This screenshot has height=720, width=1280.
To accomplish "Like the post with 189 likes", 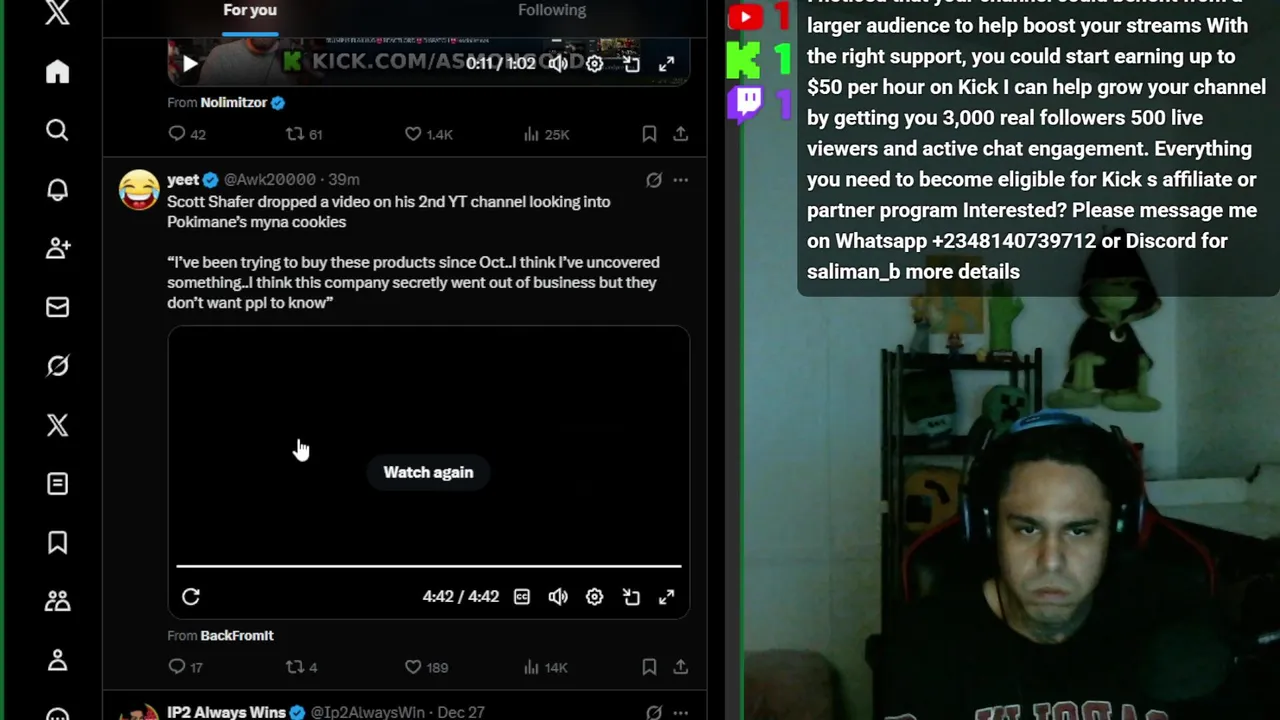I will click(x=426, y=667).
